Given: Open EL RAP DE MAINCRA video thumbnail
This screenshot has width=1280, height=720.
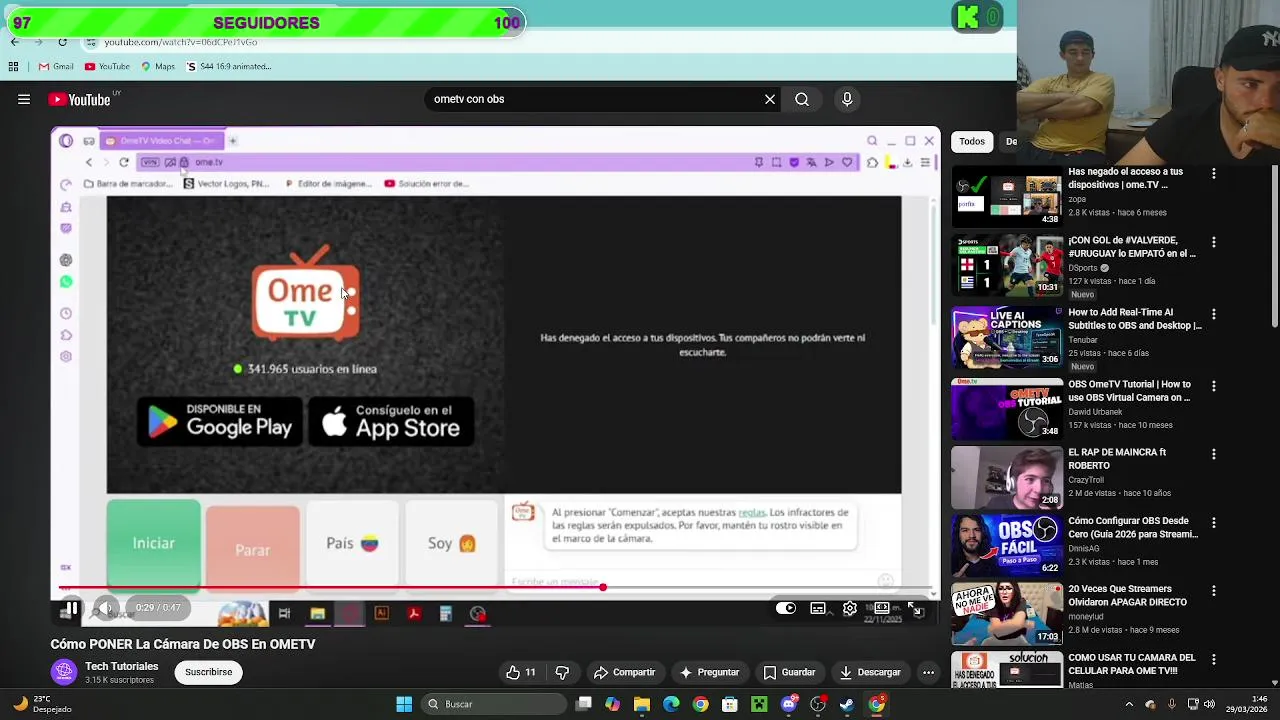Looking at the screenshot, I should tap(1007, 478).
